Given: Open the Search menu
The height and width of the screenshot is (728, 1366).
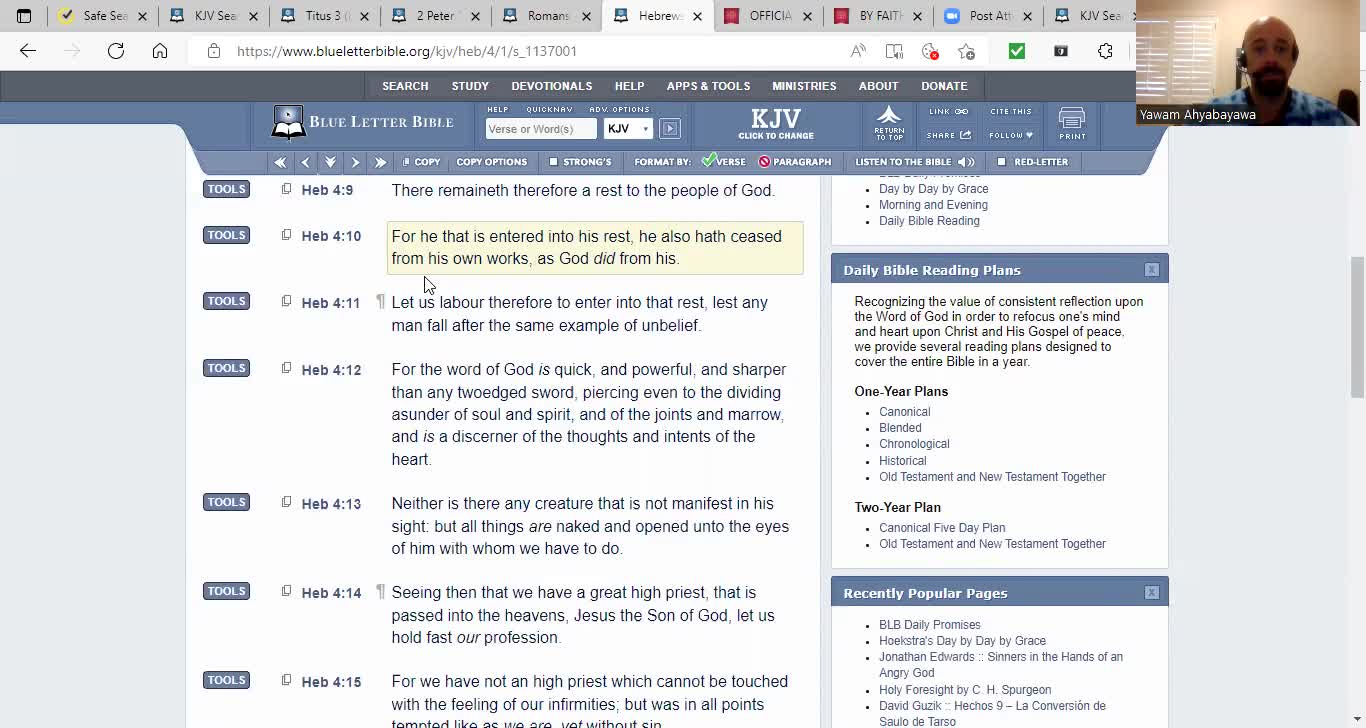Looking at the screenshot, I should click(405, 86).
